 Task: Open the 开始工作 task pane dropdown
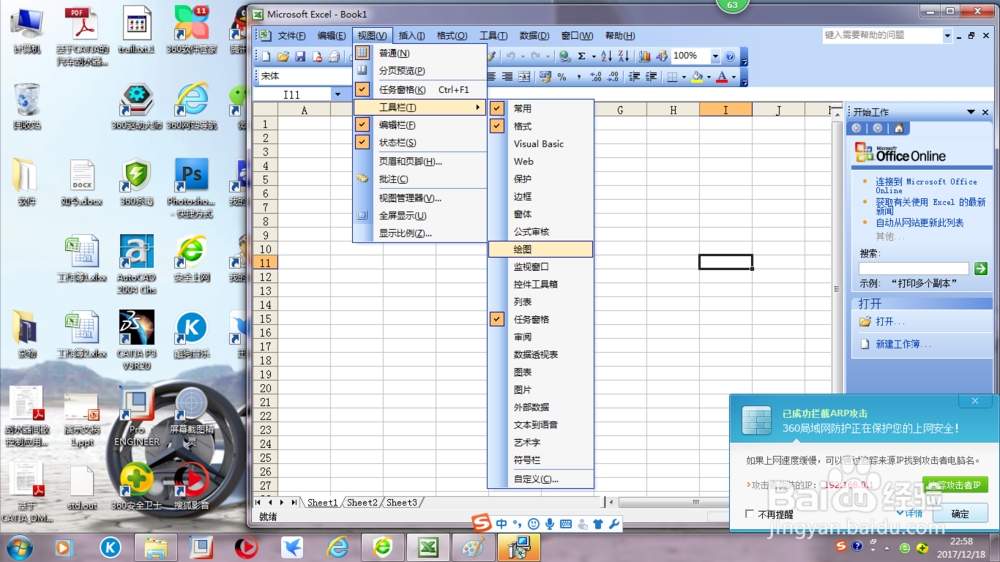click(x=971, y=112)
